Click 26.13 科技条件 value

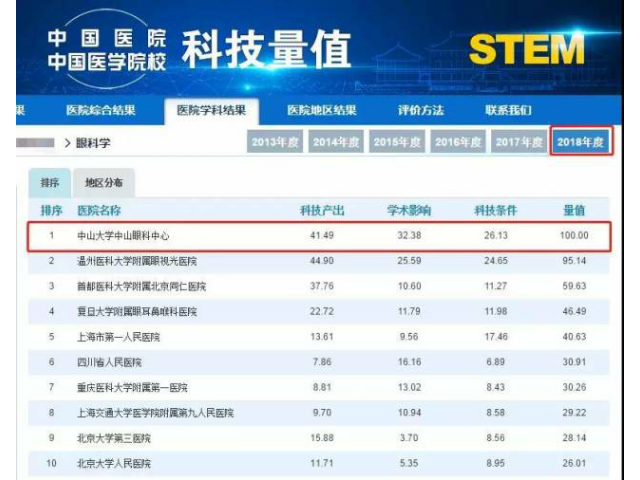pyautogui.click(x=496, y=236)
